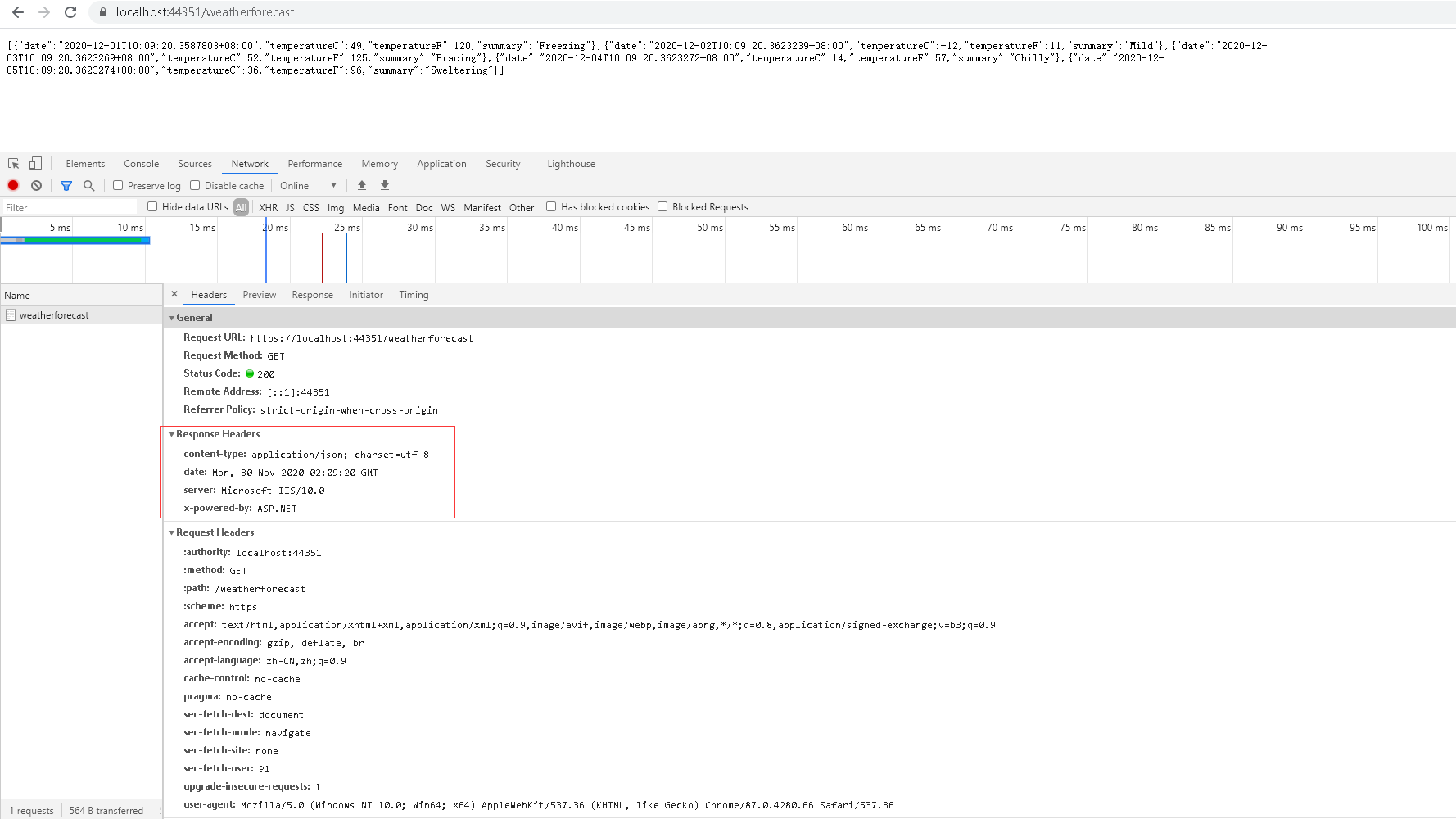Stop recording network log
The height and width of the screenshot is (819, 1456).
pyautogui.click(x=12, y=185)
